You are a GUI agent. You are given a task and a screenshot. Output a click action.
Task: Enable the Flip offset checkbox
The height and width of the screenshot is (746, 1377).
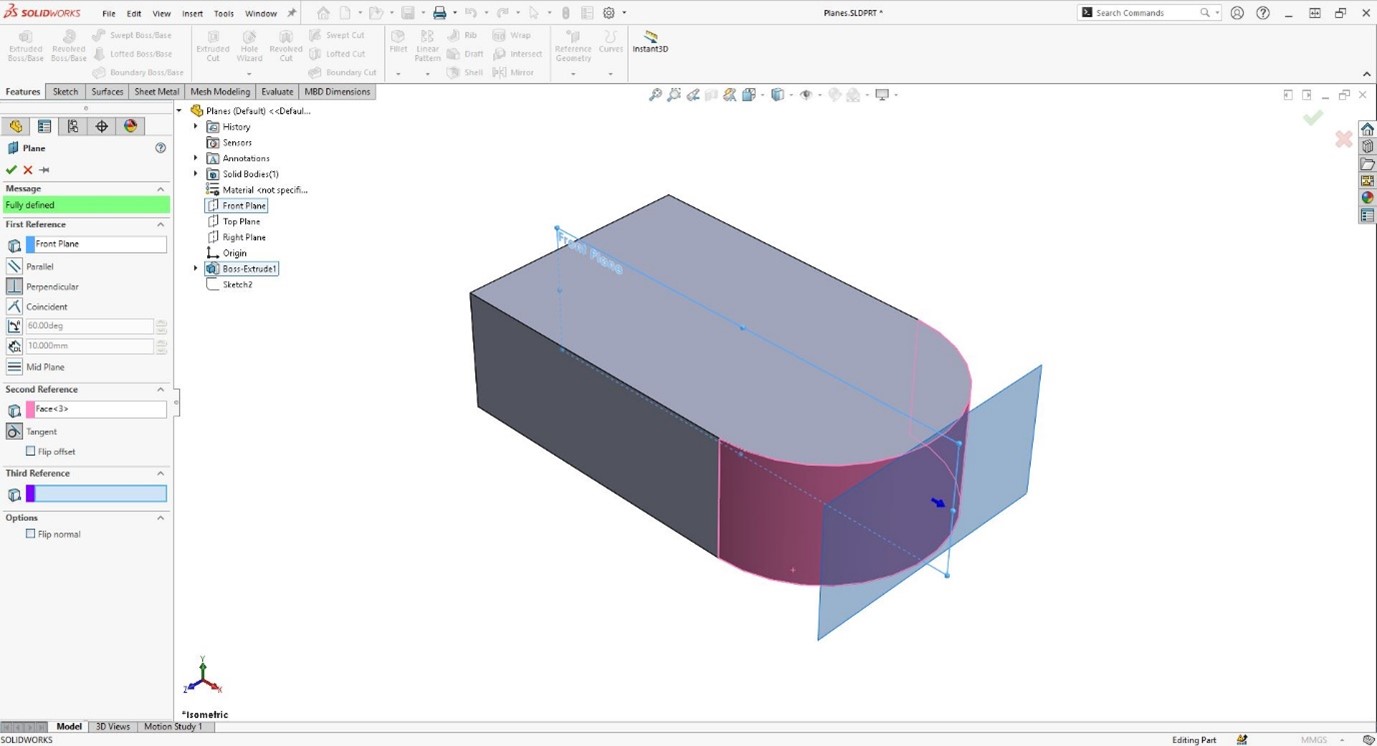tap(31, 452)
